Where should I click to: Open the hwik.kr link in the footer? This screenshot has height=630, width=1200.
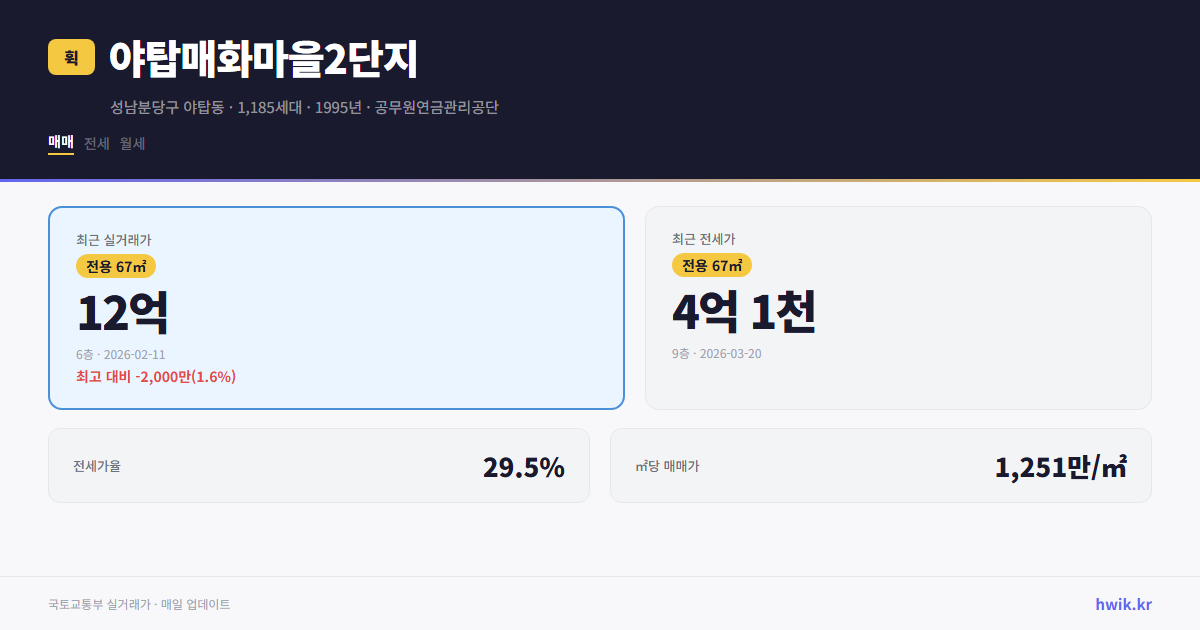click(1122, 603)
